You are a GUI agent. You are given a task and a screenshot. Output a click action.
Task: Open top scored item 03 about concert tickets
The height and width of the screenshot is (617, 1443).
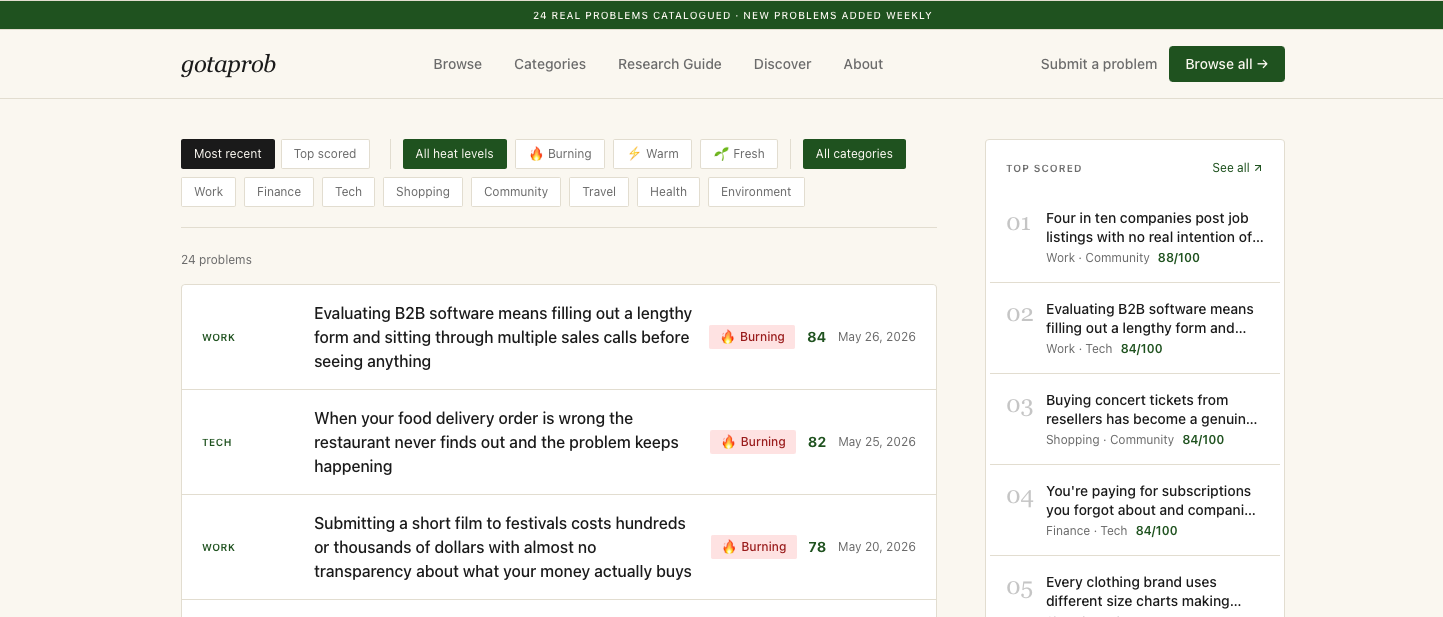1135,419
